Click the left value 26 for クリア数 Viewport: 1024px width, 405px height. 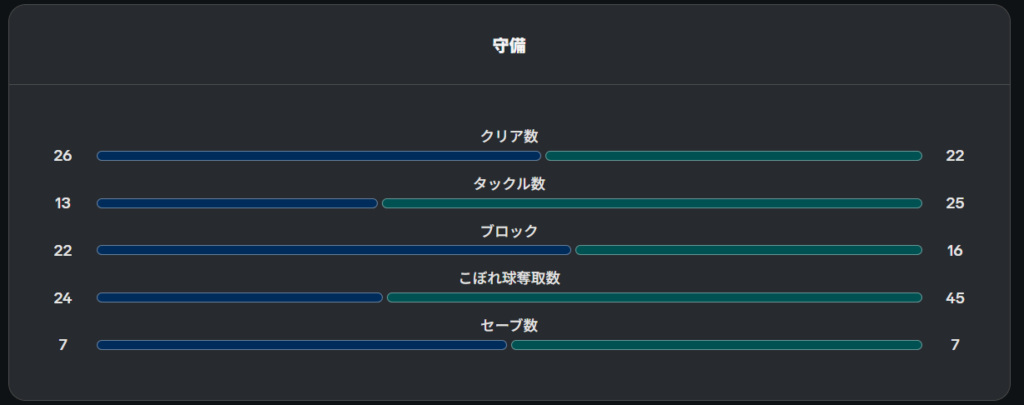click(x=63, y=156)
